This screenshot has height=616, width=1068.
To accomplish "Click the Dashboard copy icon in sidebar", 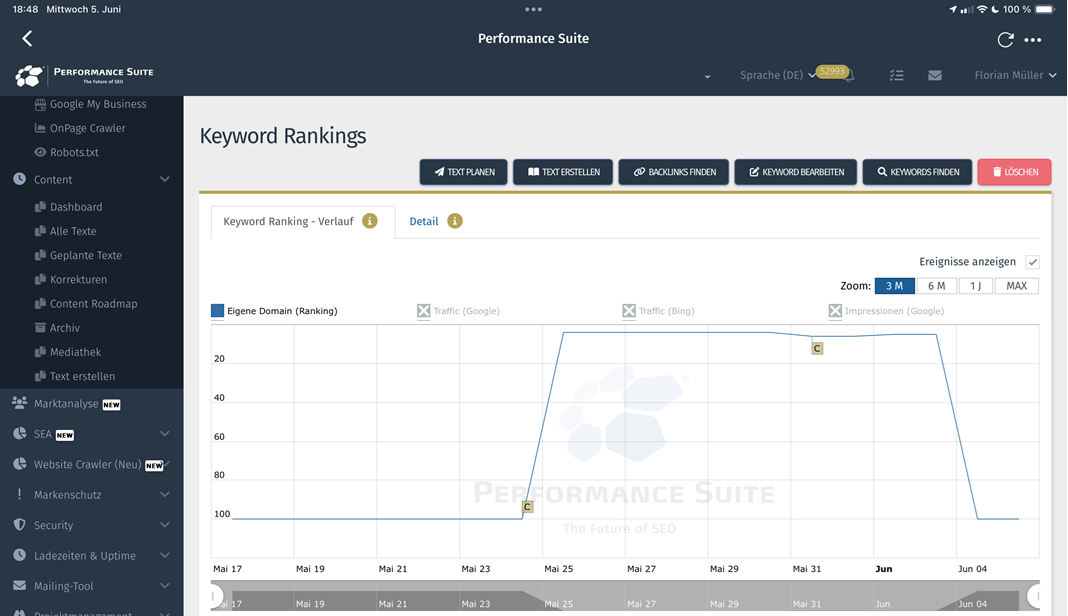I will pos(40,206).
